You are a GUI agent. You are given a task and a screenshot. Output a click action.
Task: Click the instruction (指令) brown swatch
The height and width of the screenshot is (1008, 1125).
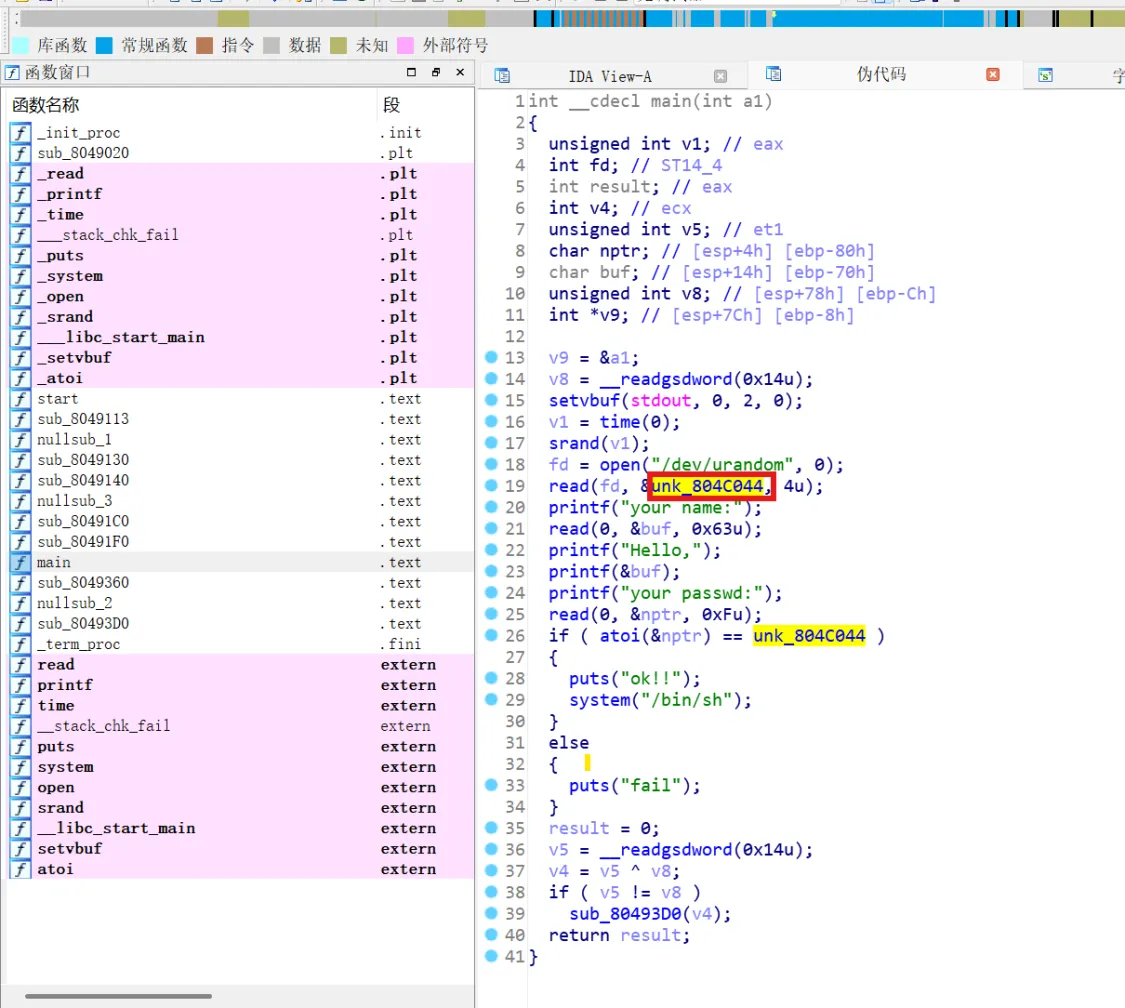[205, 46]
